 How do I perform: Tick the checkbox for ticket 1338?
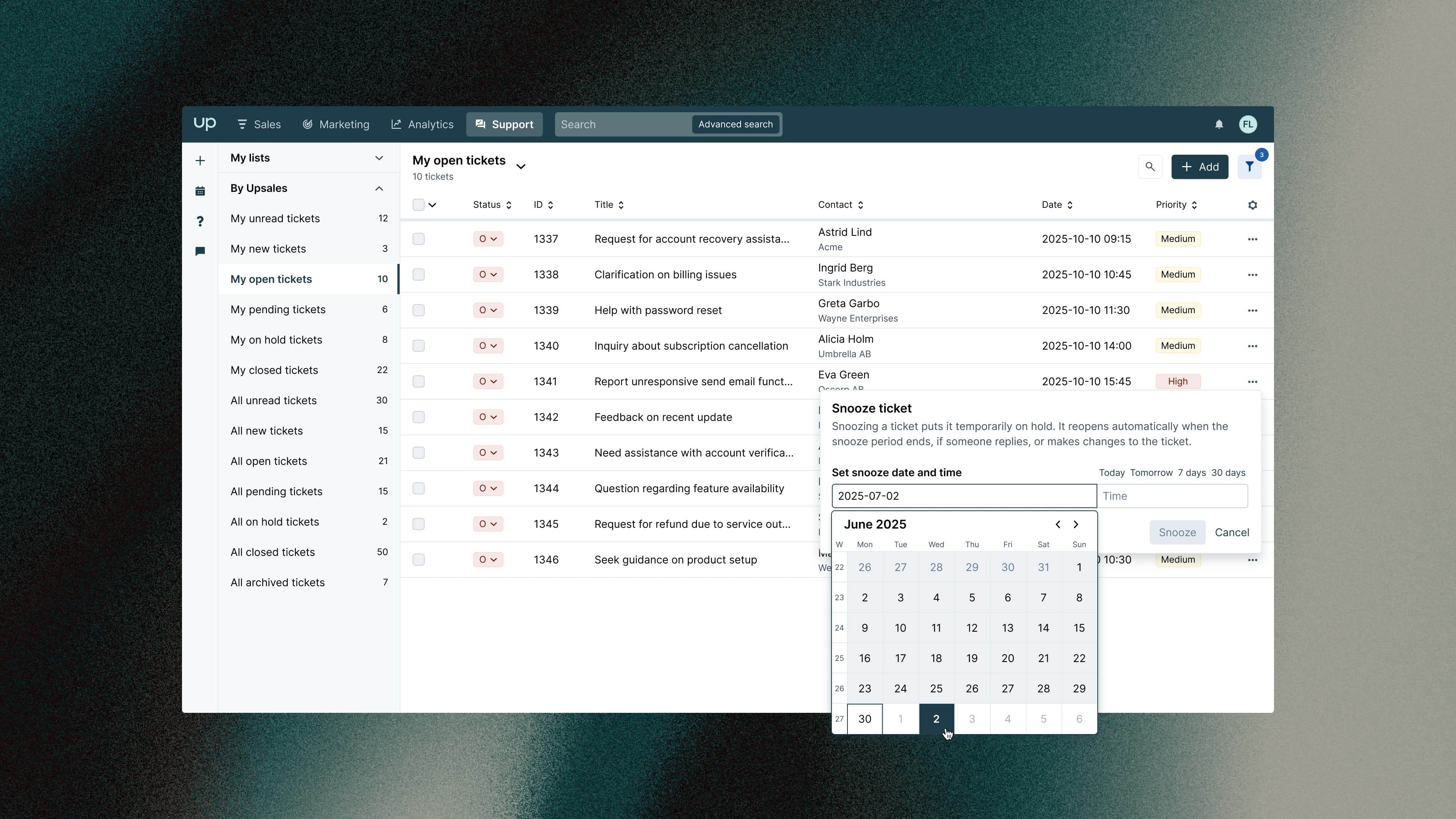point(418,275)
